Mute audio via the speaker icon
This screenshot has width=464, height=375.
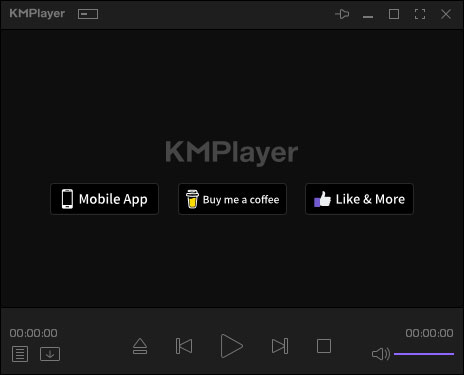click(x=381, y=354)
